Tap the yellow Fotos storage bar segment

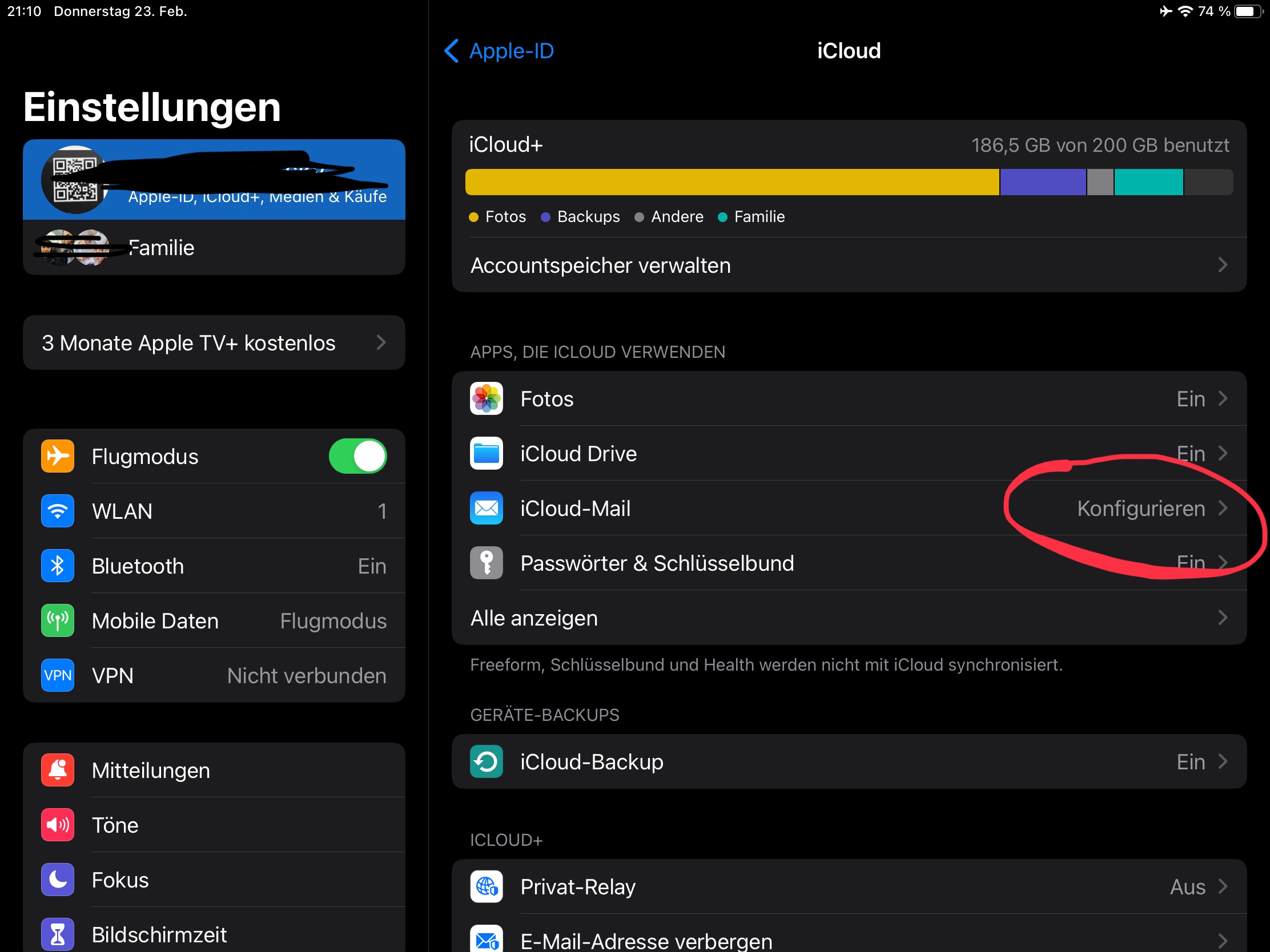tap(732, 182)
